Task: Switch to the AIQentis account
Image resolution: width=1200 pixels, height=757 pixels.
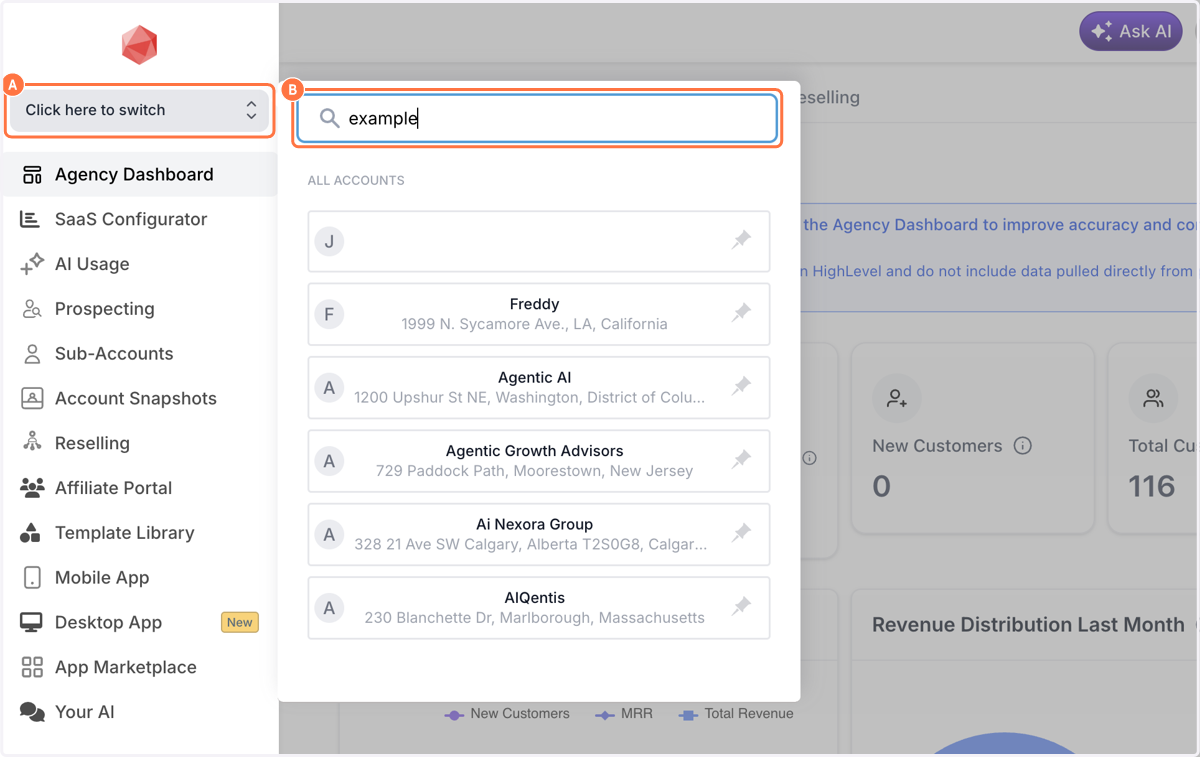Action: (539, 607)
